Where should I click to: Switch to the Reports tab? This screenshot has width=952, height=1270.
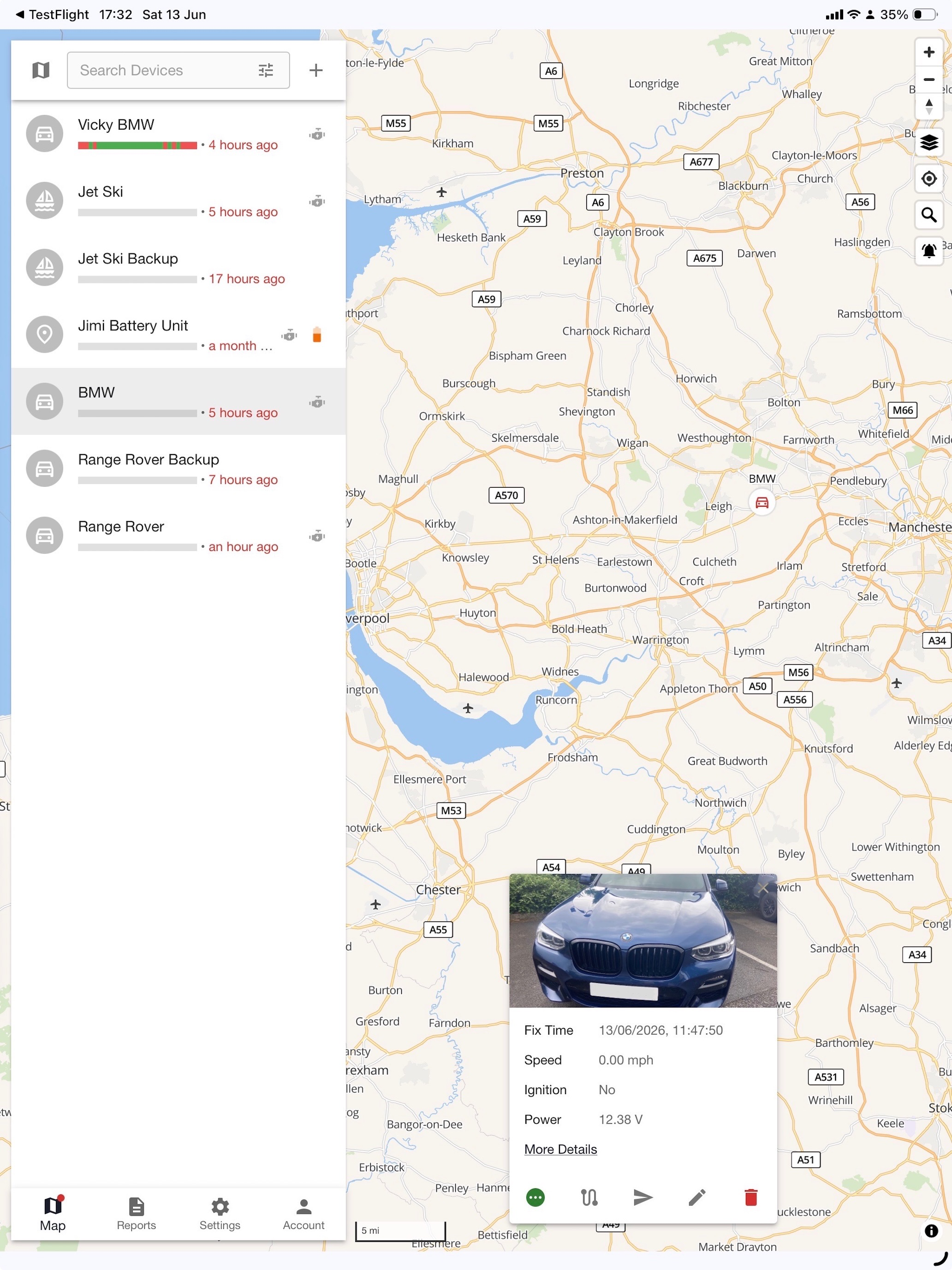tap(137, 1214)
